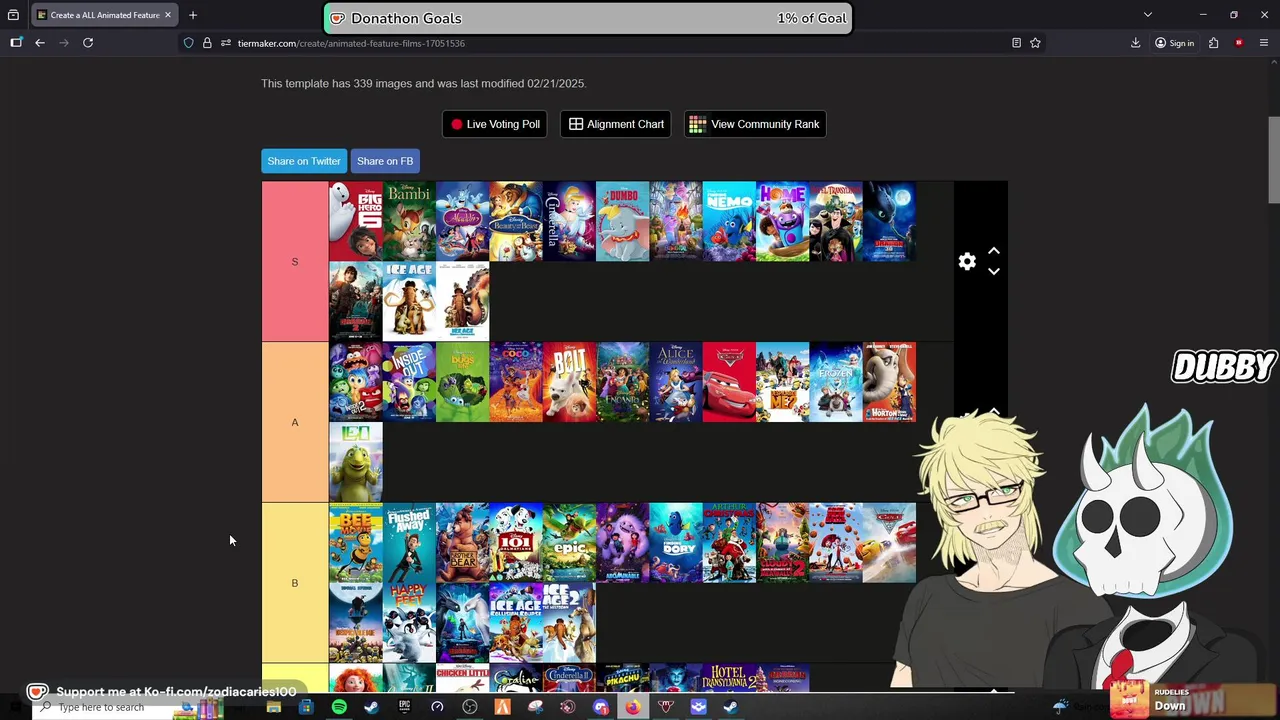This screenshot has width=1280, height=720.
Task: Select the Home movie poster
Action: 782,221
